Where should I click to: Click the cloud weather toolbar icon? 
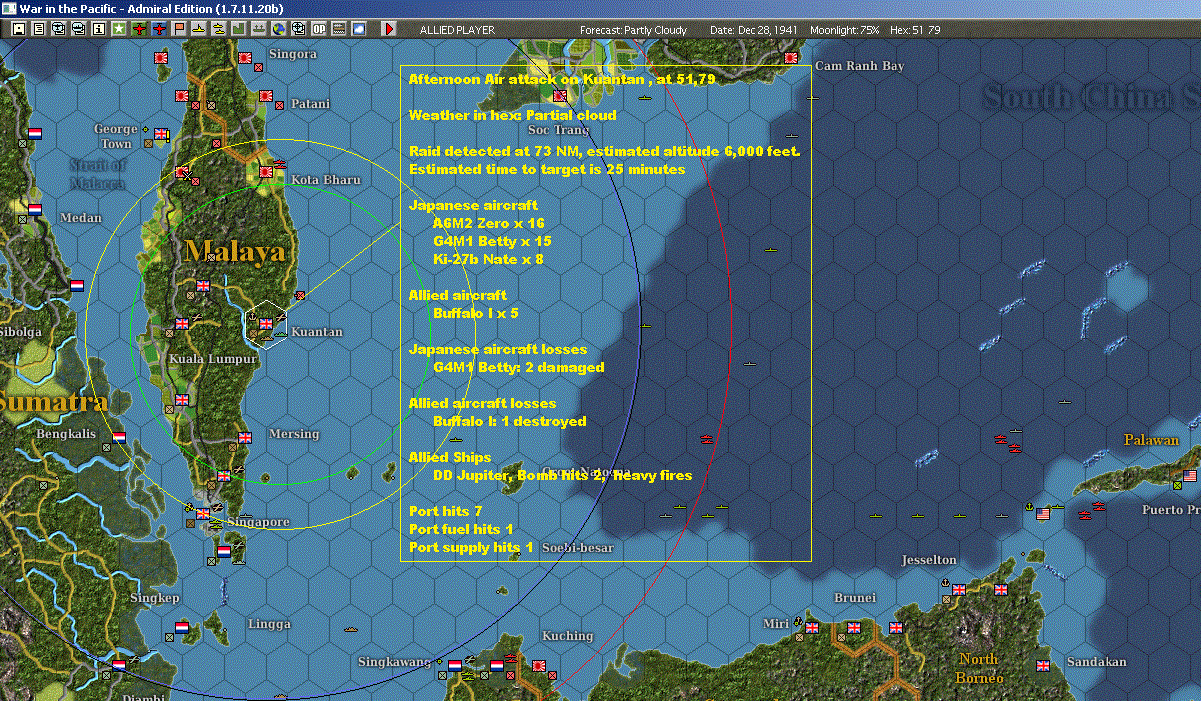pyautogui.click(x=359, y=29)
